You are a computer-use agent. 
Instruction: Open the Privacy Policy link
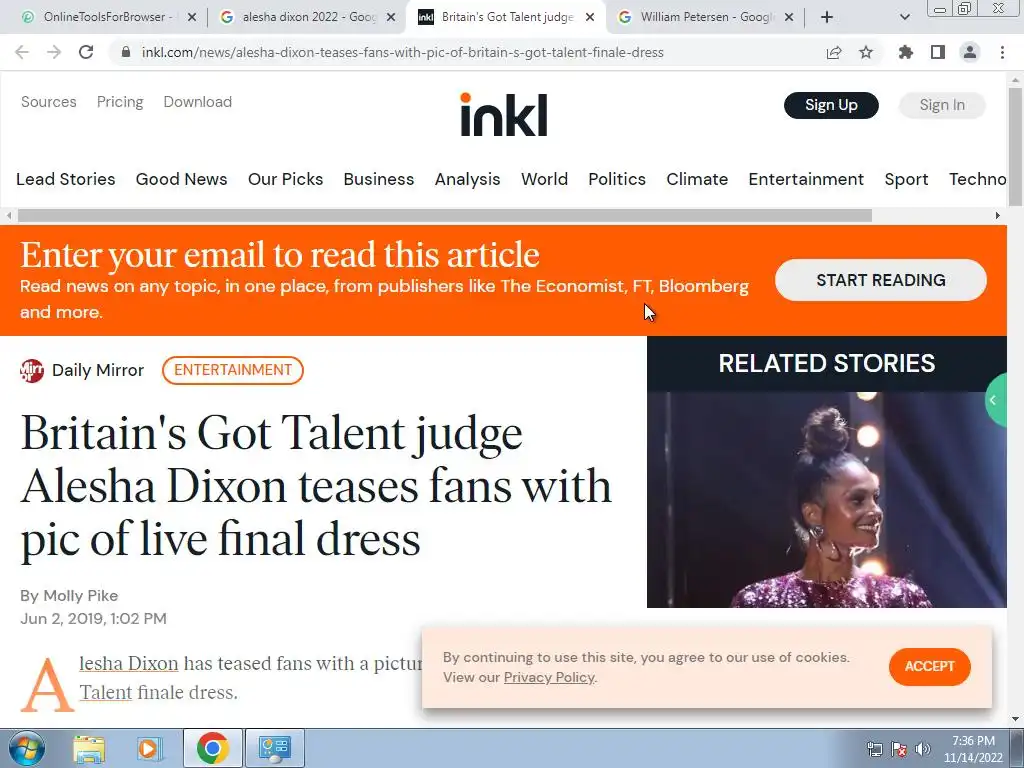pos(549,677)
